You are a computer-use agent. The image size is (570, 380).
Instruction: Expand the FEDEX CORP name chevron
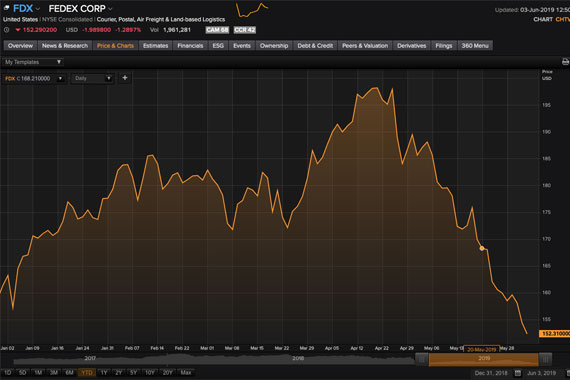[x=110, y=9]
